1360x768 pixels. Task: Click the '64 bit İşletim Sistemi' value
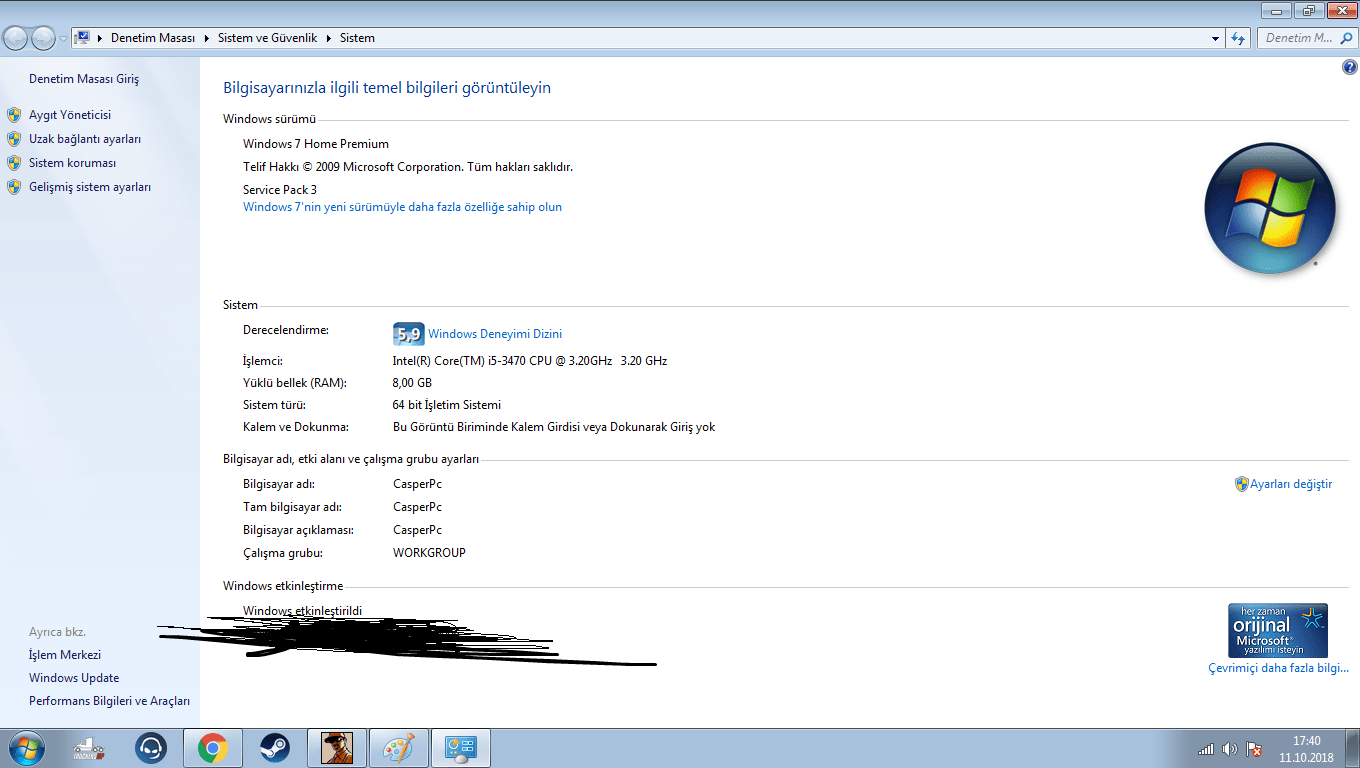point(447,405)
